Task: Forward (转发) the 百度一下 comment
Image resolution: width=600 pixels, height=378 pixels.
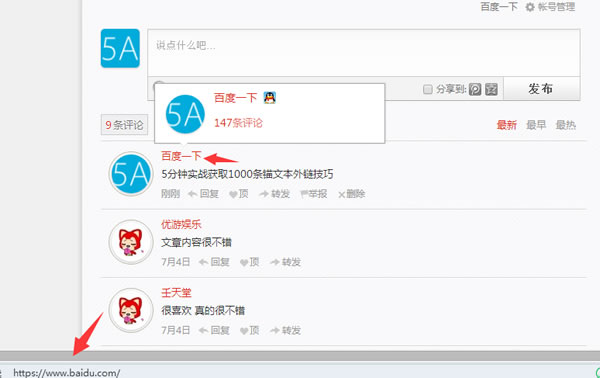Action: point(275,194)
